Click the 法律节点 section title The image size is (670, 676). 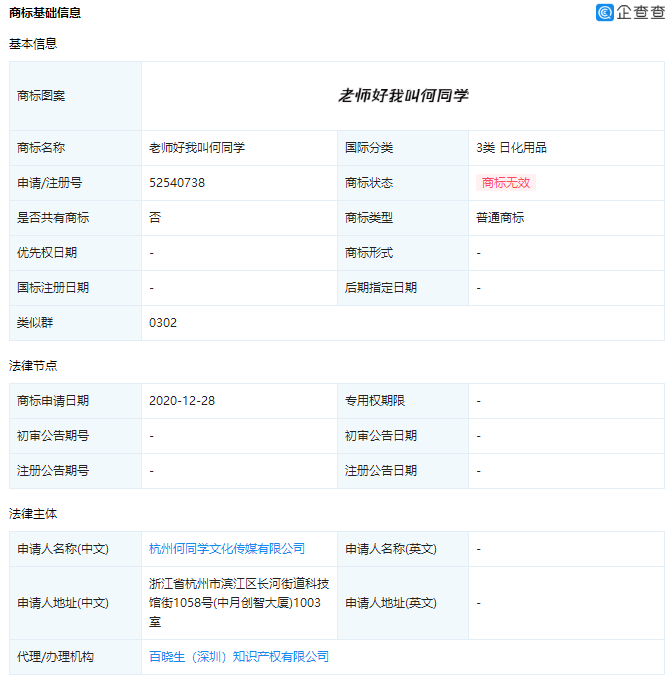coord(33,366)
